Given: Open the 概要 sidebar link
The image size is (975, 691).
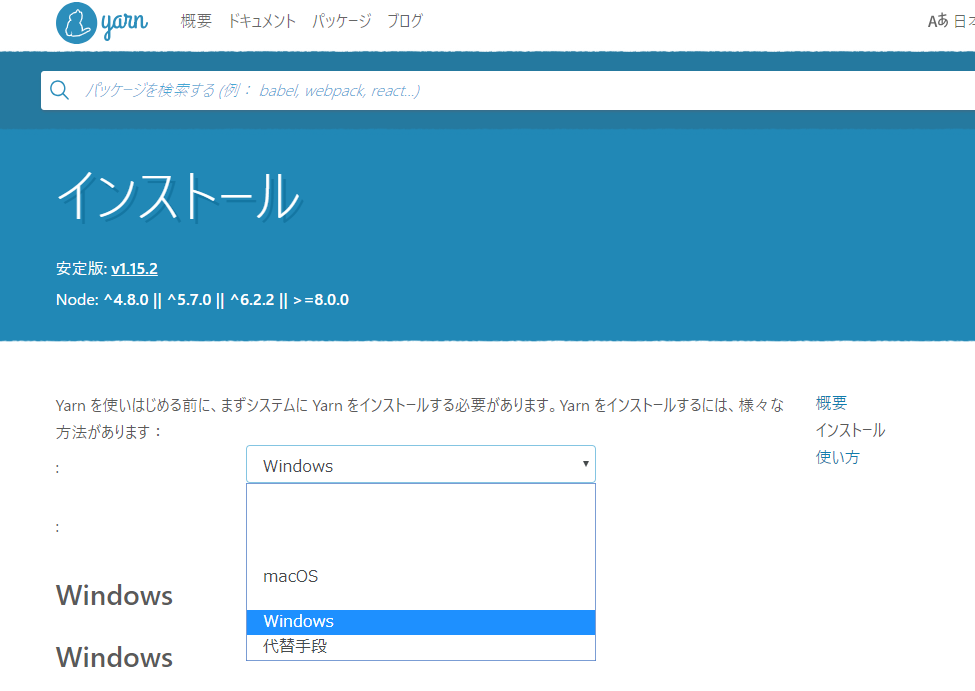Looking at the screenshot, I should [x=831, y=403].
